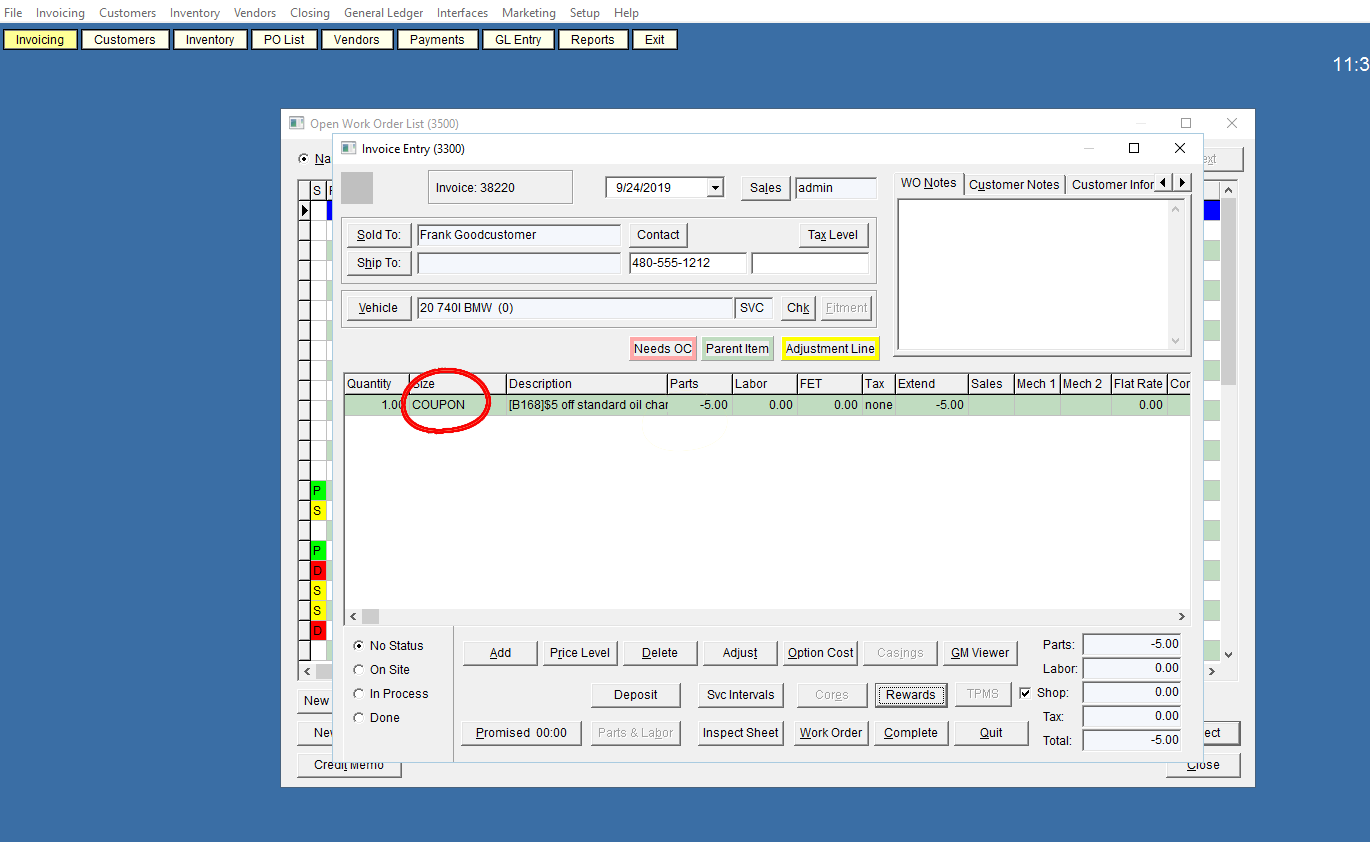Click the Complete button
This screenshot has width=1370, height=842.
[911, 733]
